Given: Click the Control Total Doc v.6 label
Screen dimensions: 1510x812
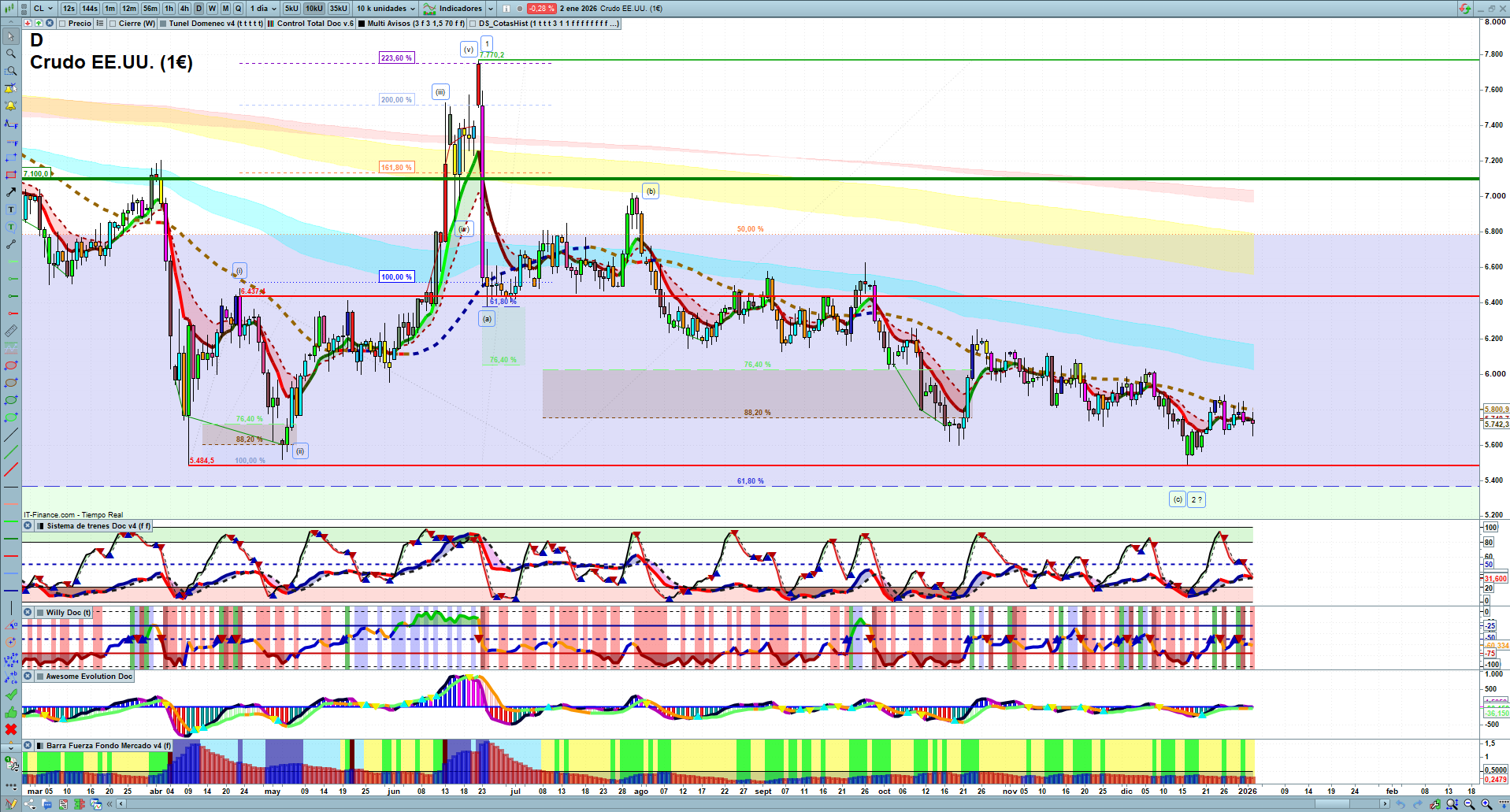Looking at the screenshot, I should point(315,24).
